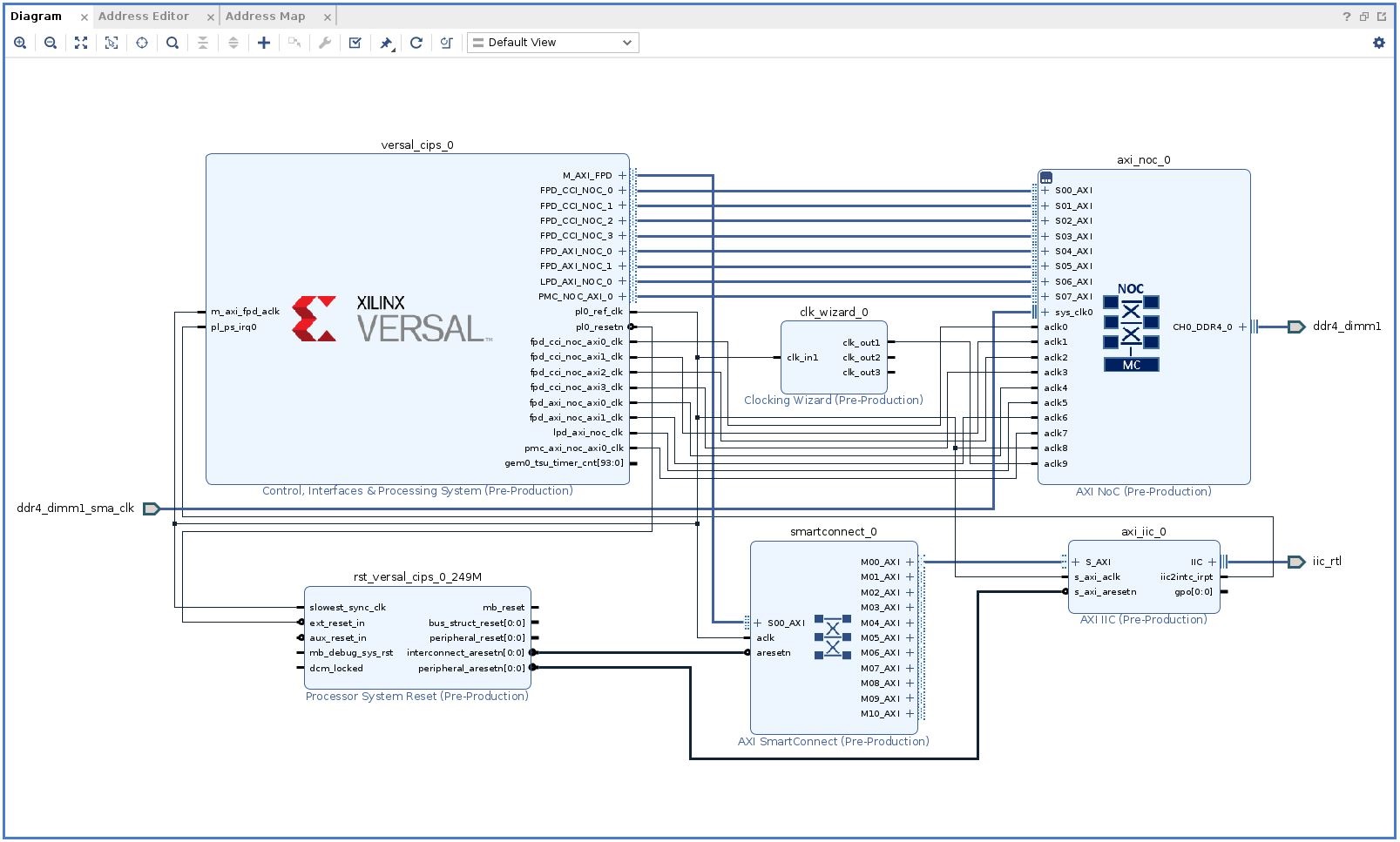Expand the S00_AXI pin on axi_noc_0

(x=1045, y=191)
